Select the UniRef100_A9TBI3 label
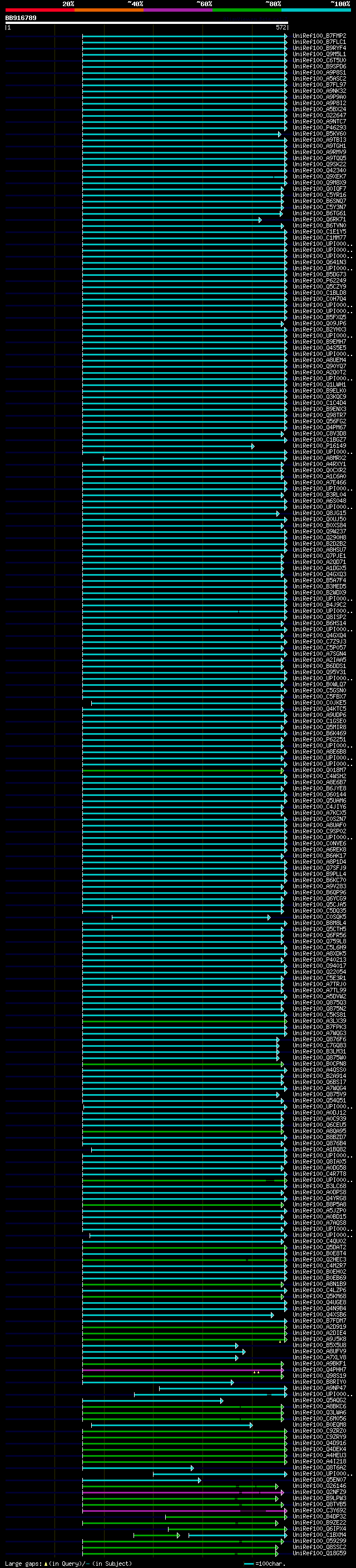Image resolution: width=356 pixels, height=1568 pixels. (319, 140)
